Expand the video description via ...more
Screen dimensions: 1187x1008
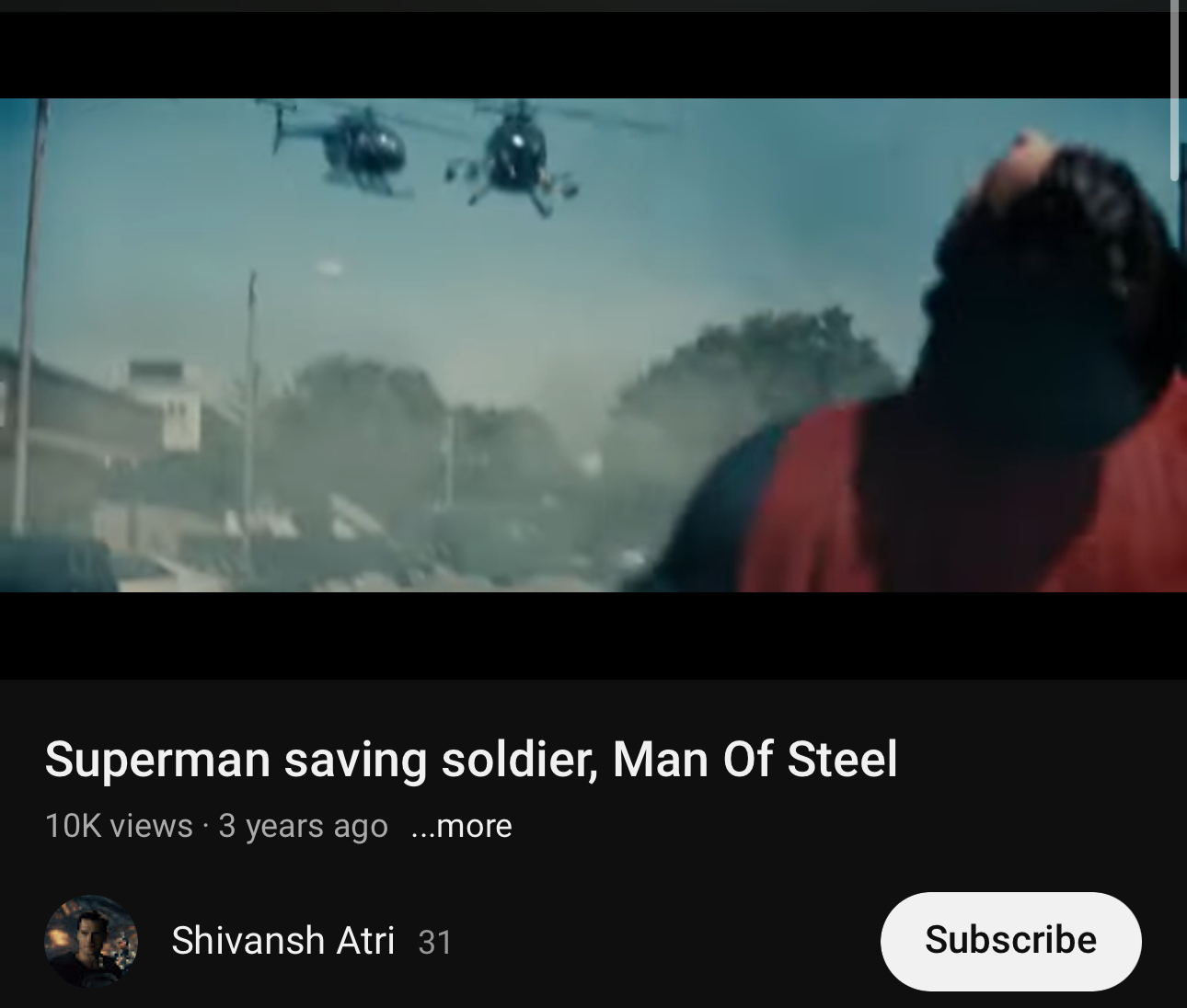click(x=461, y=826)
